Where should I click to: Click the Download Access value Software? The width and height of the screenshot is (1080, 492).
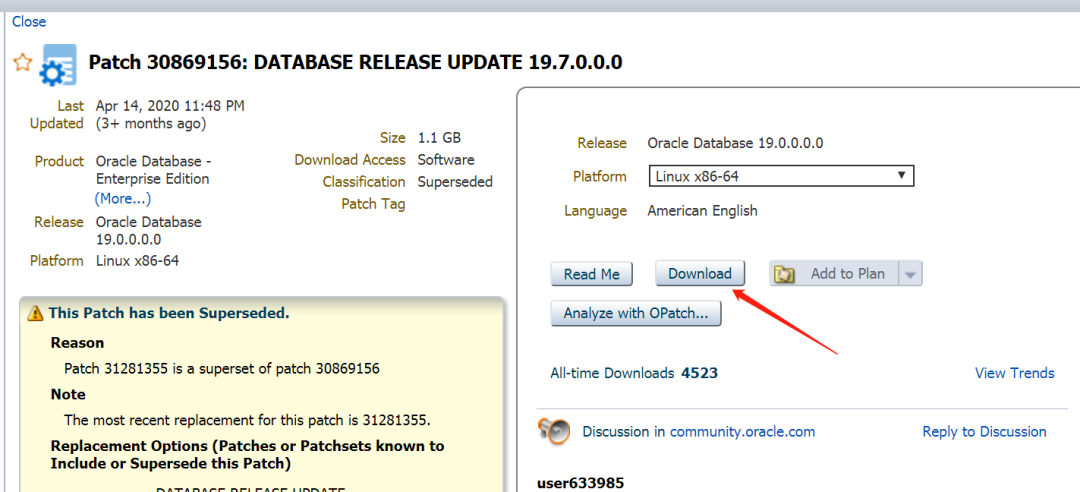pyautogui.click(x=446, y=159)
